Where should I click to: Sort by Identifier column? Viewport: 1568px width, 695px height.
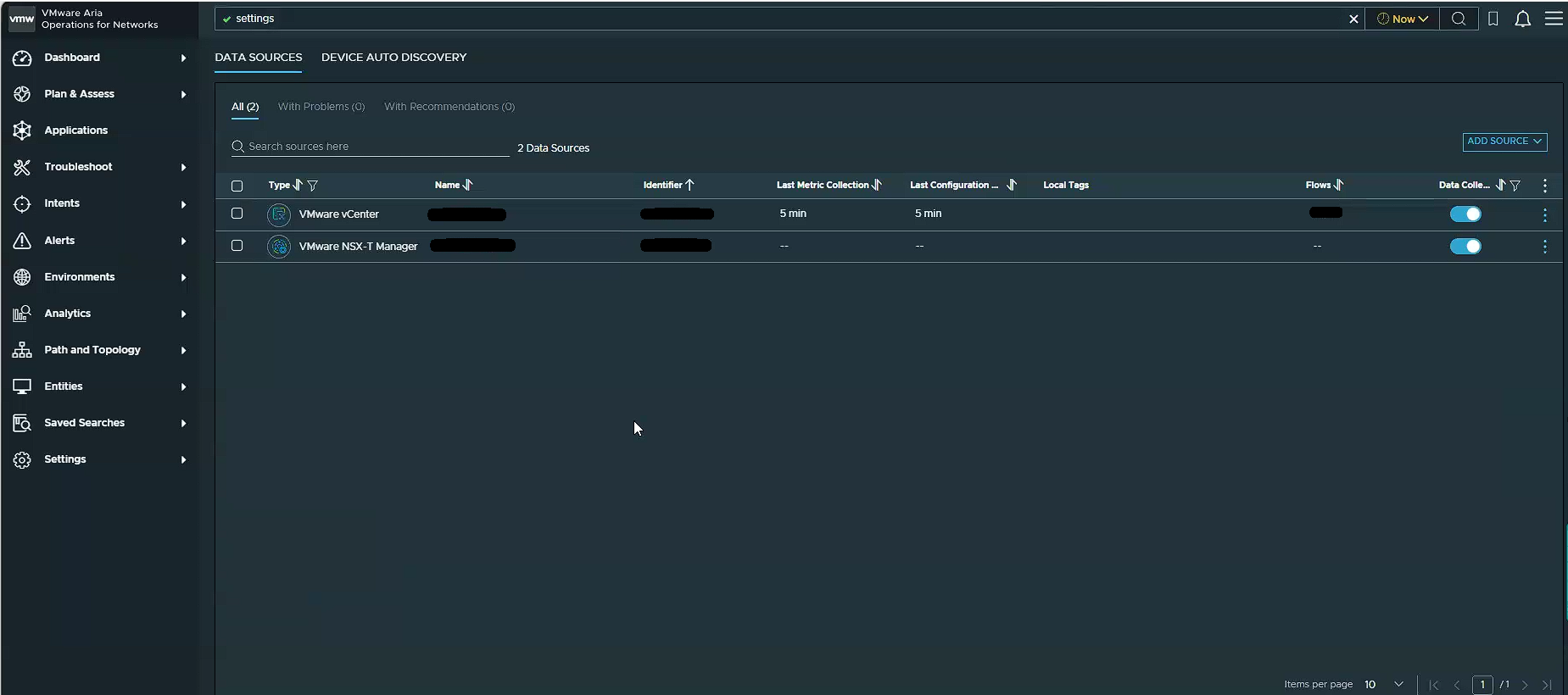click(690, 185)
